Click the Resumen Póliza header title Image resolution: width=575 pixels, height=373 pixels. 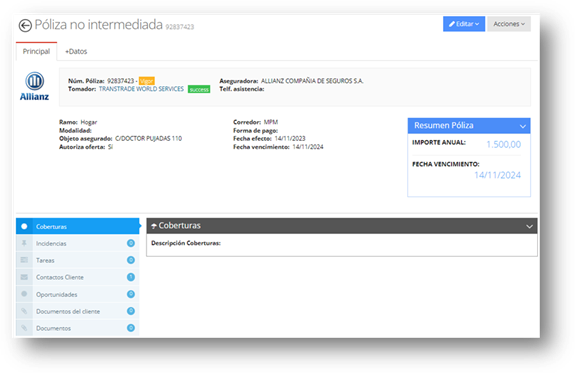pos(444,125)
